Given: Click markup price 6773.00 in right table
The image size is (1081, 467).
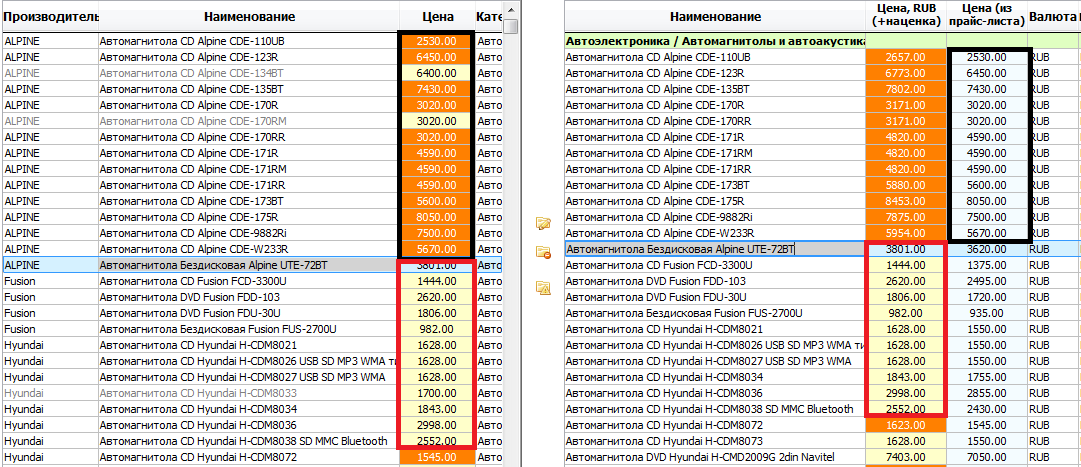Looking at the screenshot, I should (x=907, y=72).
